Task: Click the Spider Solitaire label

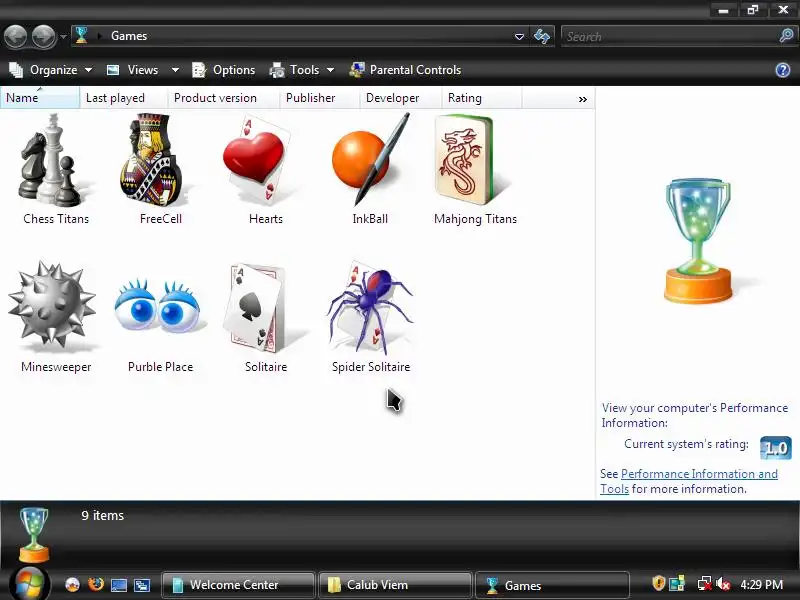Action: 371,367
